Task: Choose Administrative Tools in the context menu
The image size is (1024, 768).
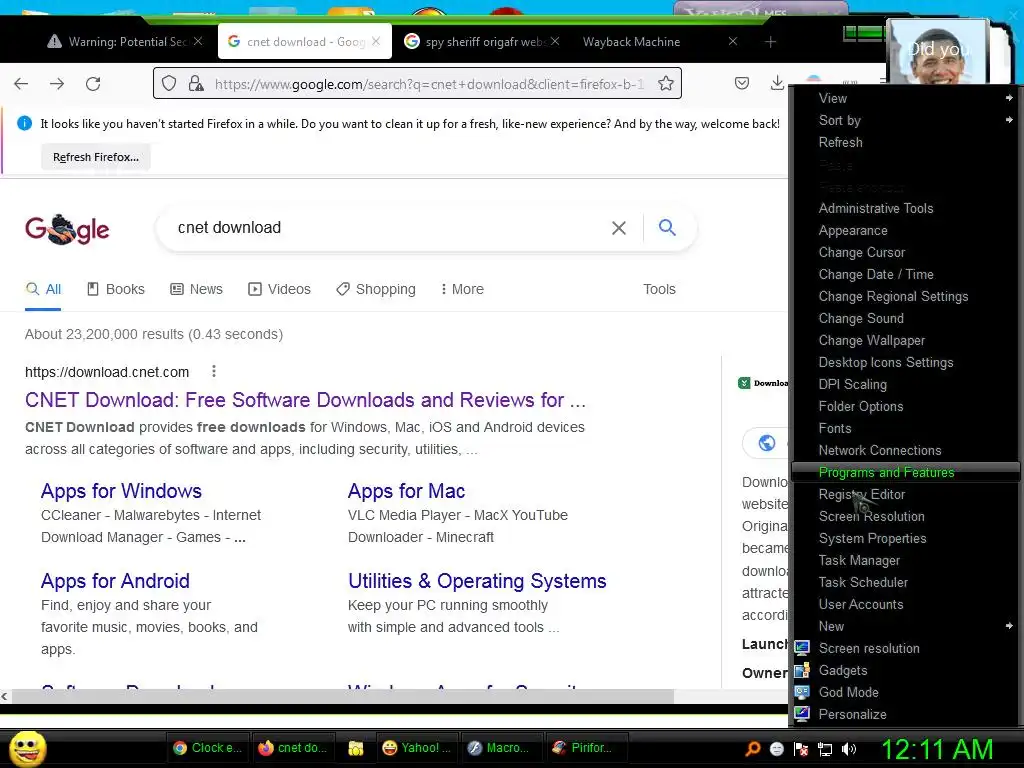Action: [x=905, y=208]
